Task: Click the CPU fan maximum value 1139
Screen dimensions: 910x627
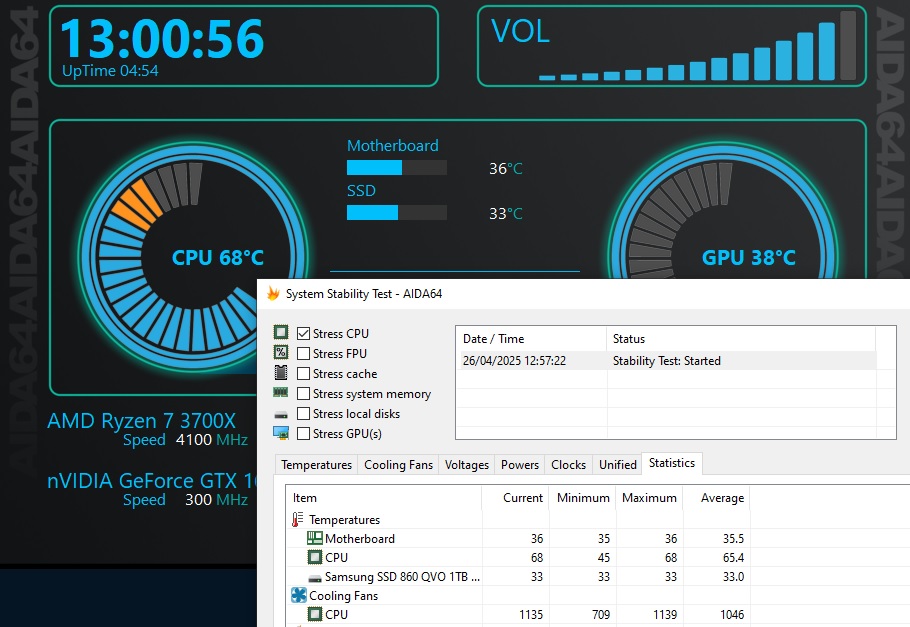Action: click(x=665, y=615)
